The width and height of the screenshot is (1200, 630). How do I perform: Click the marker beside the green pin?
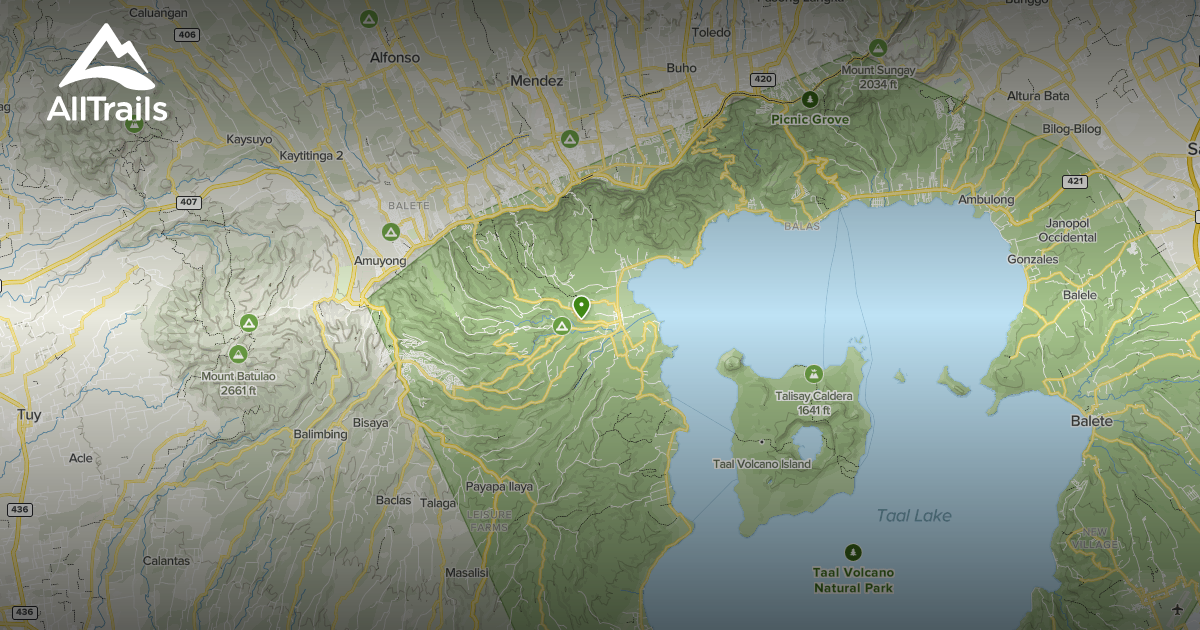point(563,326)
